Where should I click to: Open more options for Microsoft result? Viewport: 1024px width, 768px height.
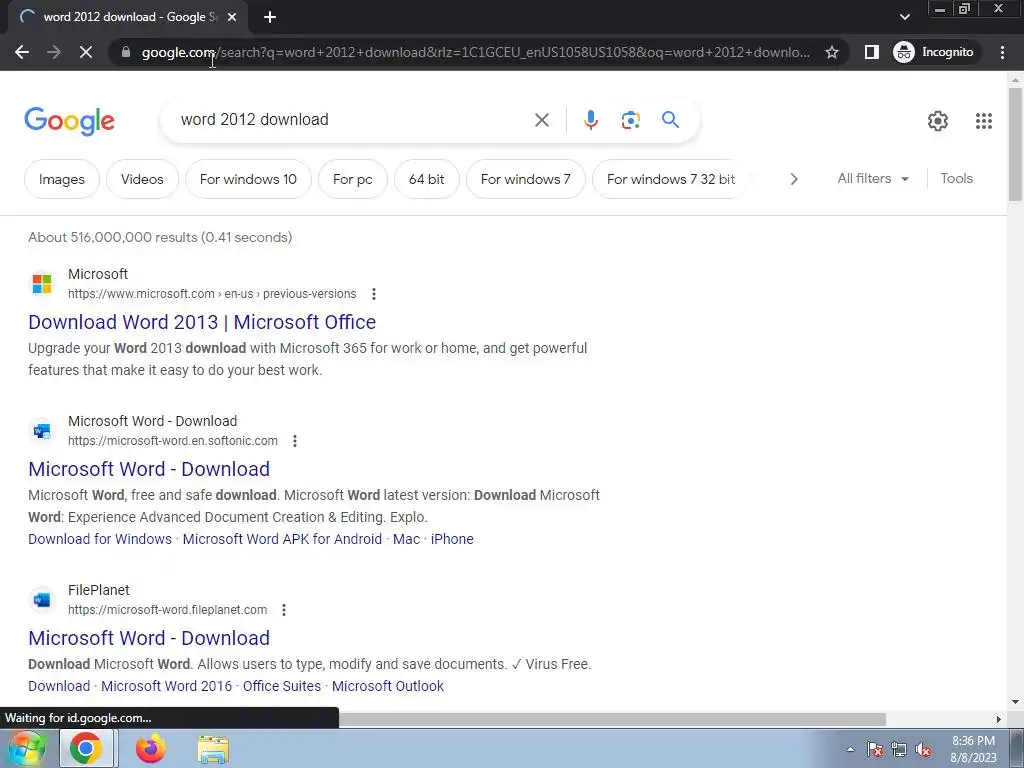pyautogui.click(x=374, y=294)
